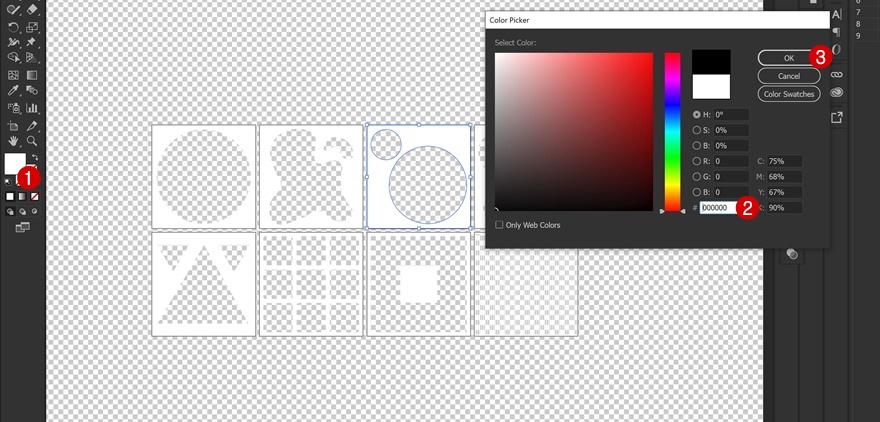This screenshot has height=422, width=880.
Task: Click the rainbow hue spectrum slider
Action: (672, 132)
